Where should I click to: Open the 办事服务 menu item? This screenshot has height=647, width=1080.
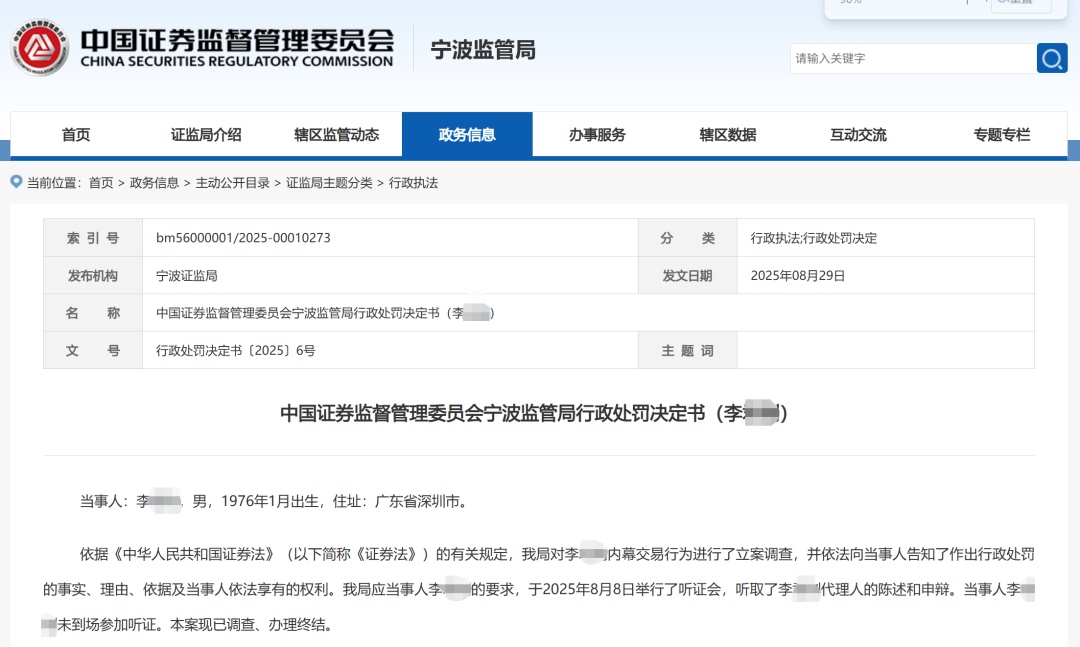tap(596, 134)
